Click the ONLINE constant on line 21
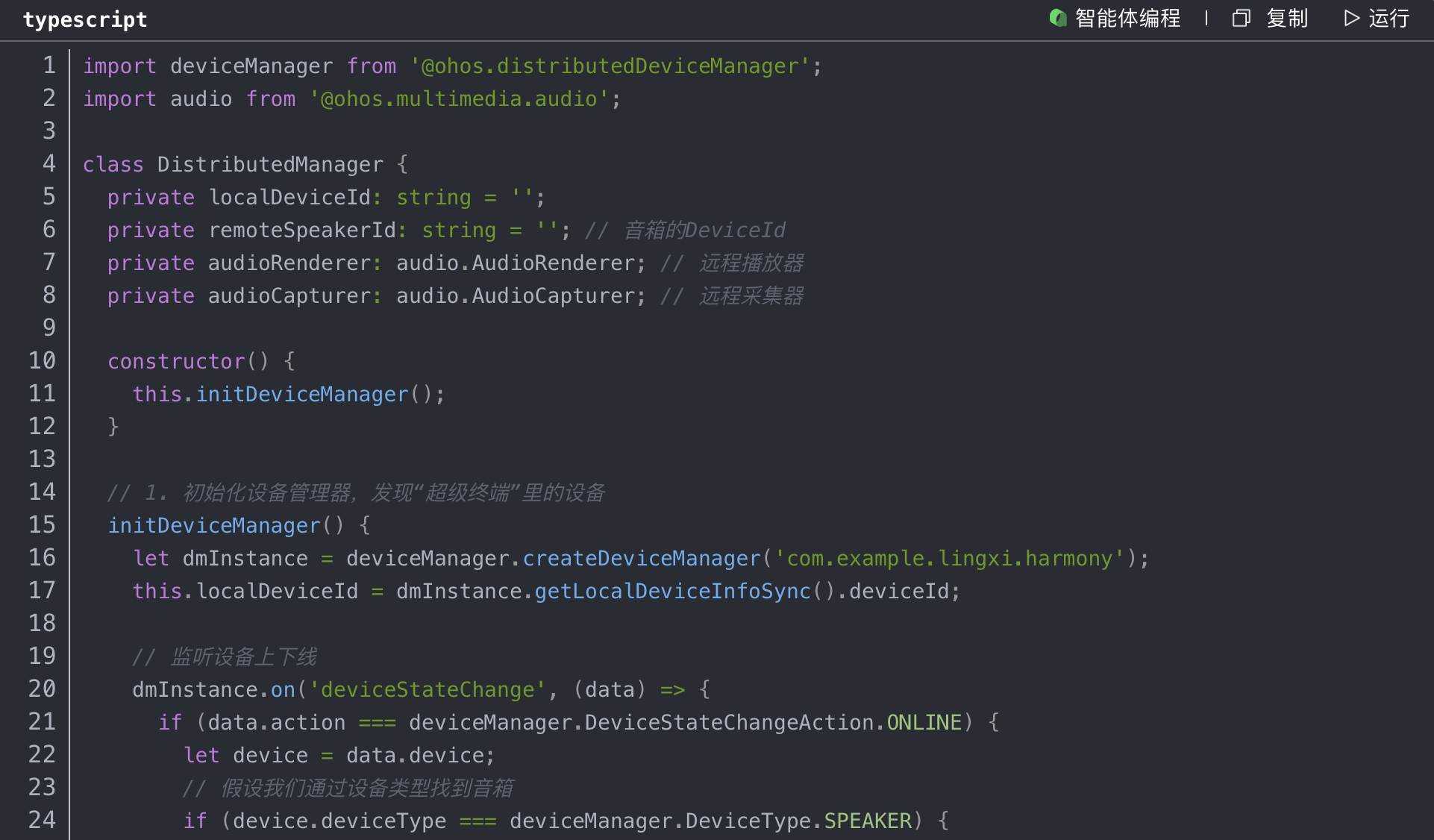The image size is (1434, 840). click(x=924, y=723)
